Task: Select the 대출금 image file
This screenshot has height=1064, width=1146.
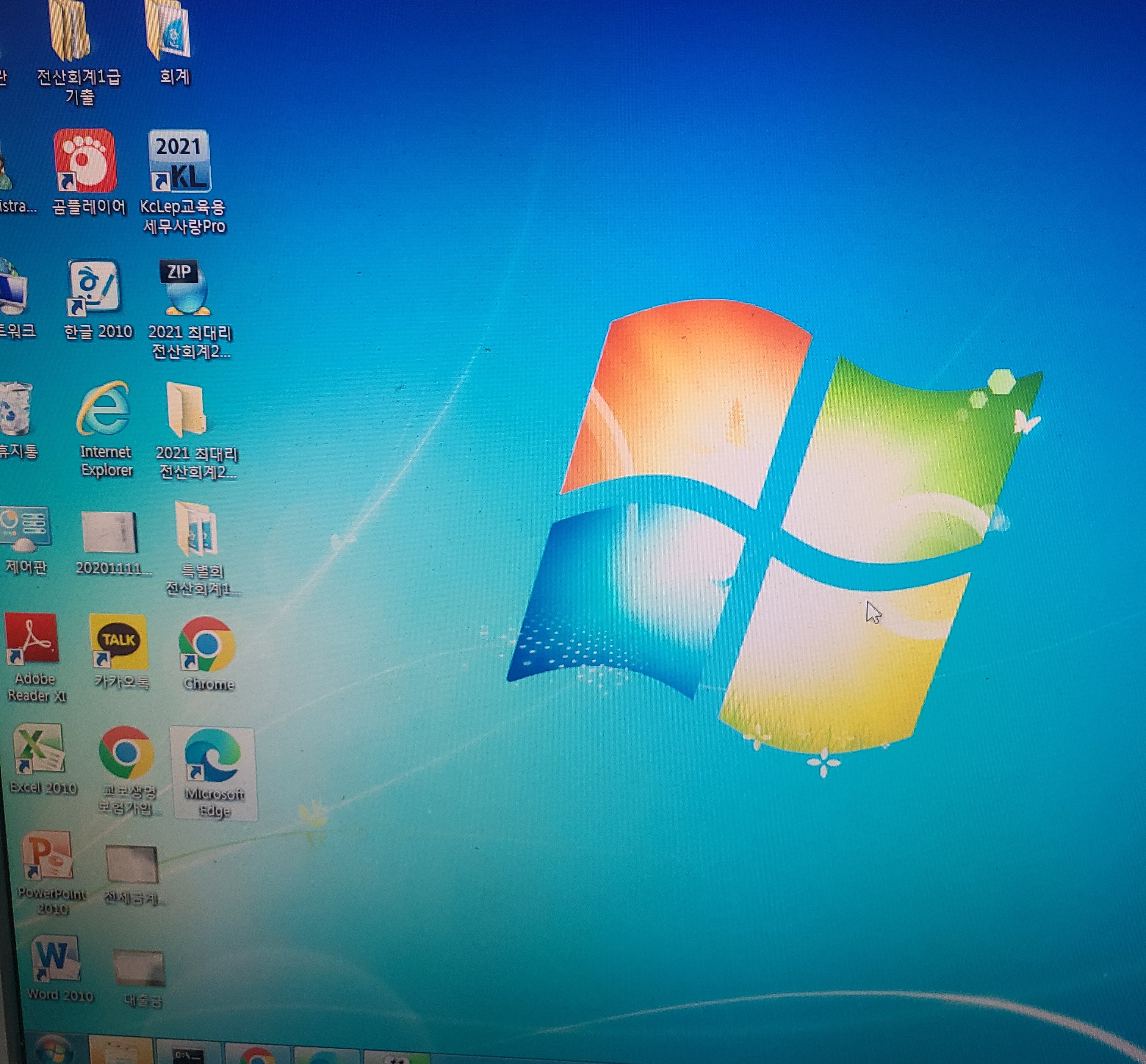Action: (x=141, y=979)
